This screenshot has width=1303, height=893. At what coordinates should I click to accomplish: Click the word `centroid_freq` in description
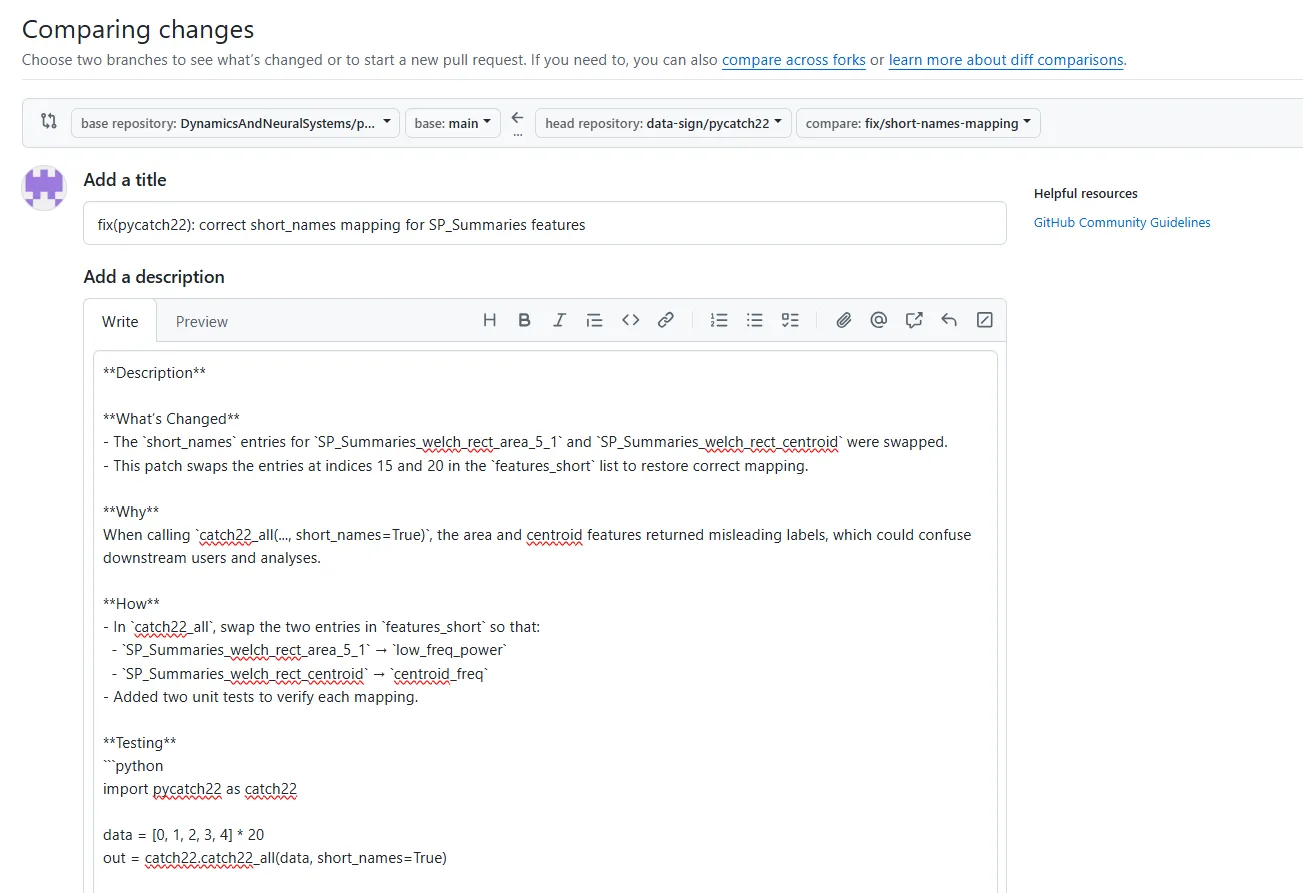click(438, 674)
